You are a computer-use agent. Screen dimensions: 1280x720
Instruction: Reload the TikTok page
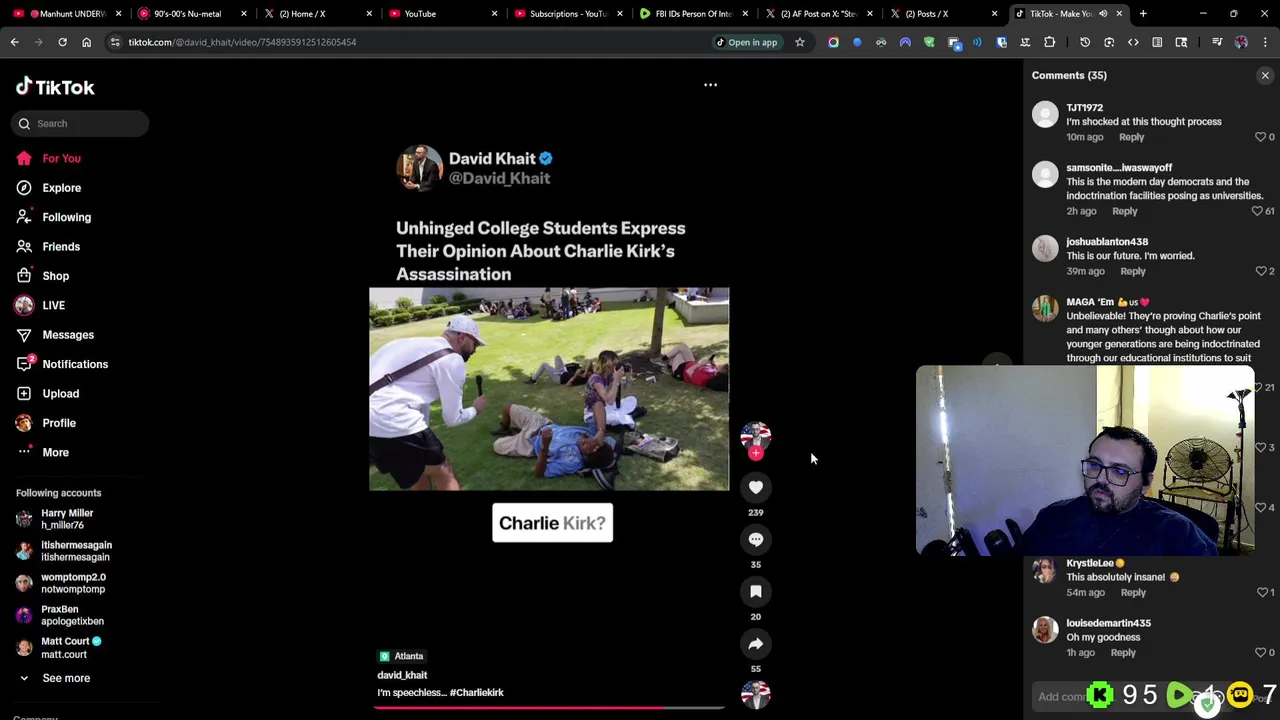[x=62, y=42]
